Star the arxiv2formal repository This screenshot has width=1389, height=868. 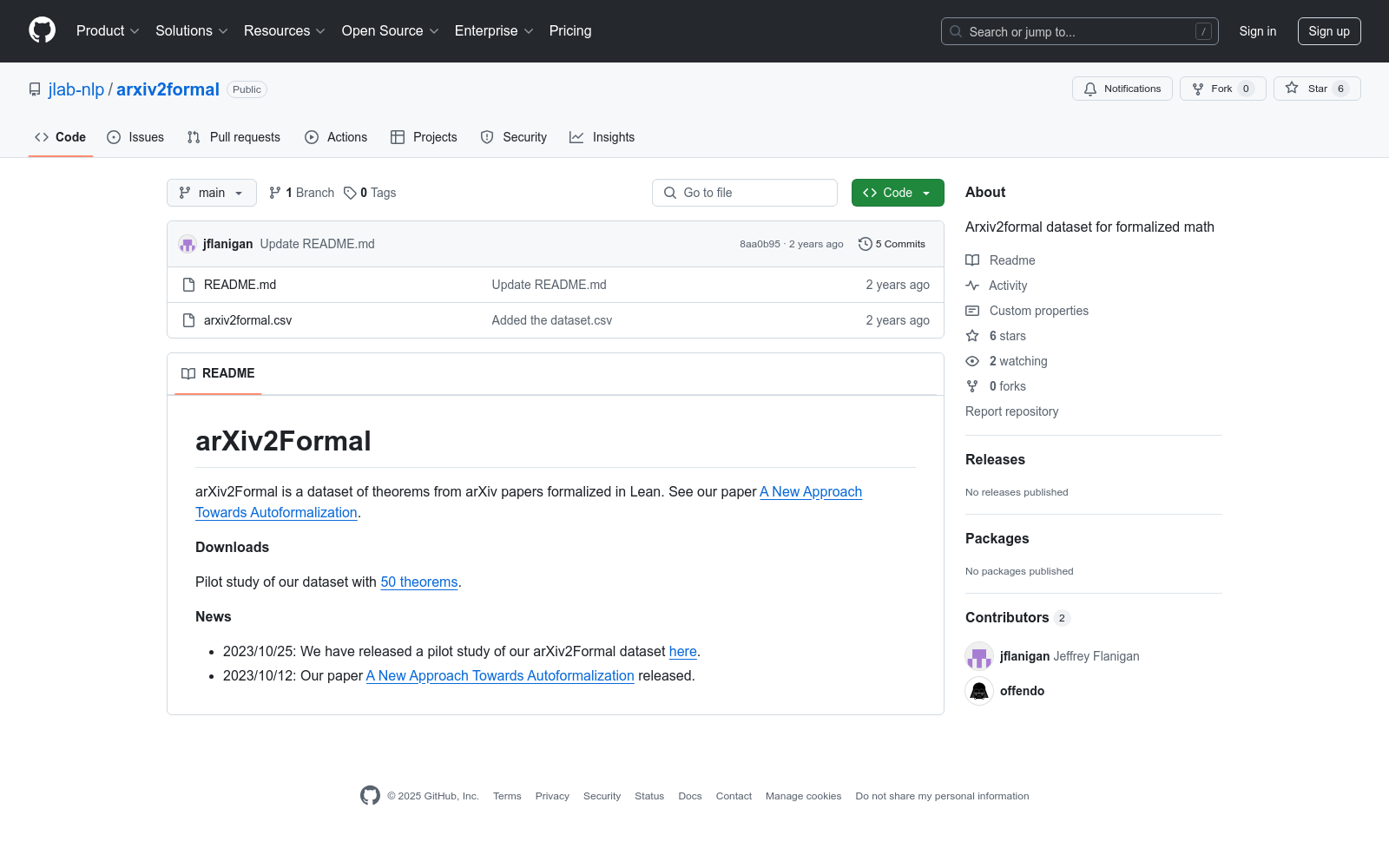pyautogui.click(x=1317, y=89)
